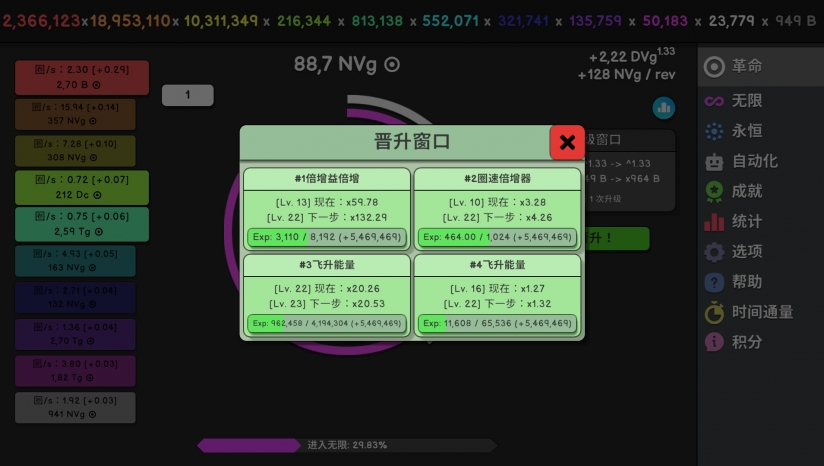
Task: Click the blue chart button near the circle
Action: pos(664,108)
